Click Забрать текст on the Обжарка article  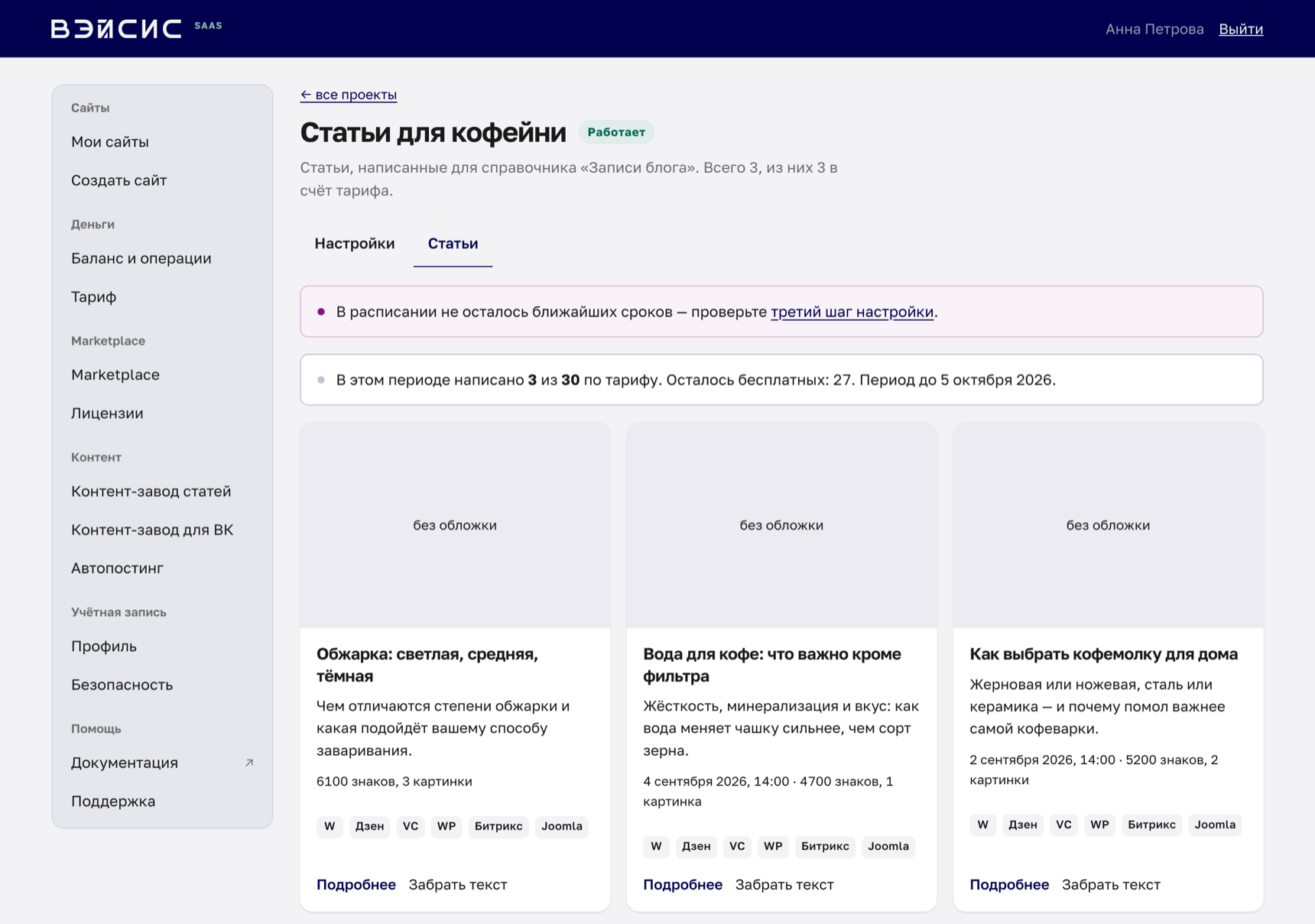click(x=458, y=884)
